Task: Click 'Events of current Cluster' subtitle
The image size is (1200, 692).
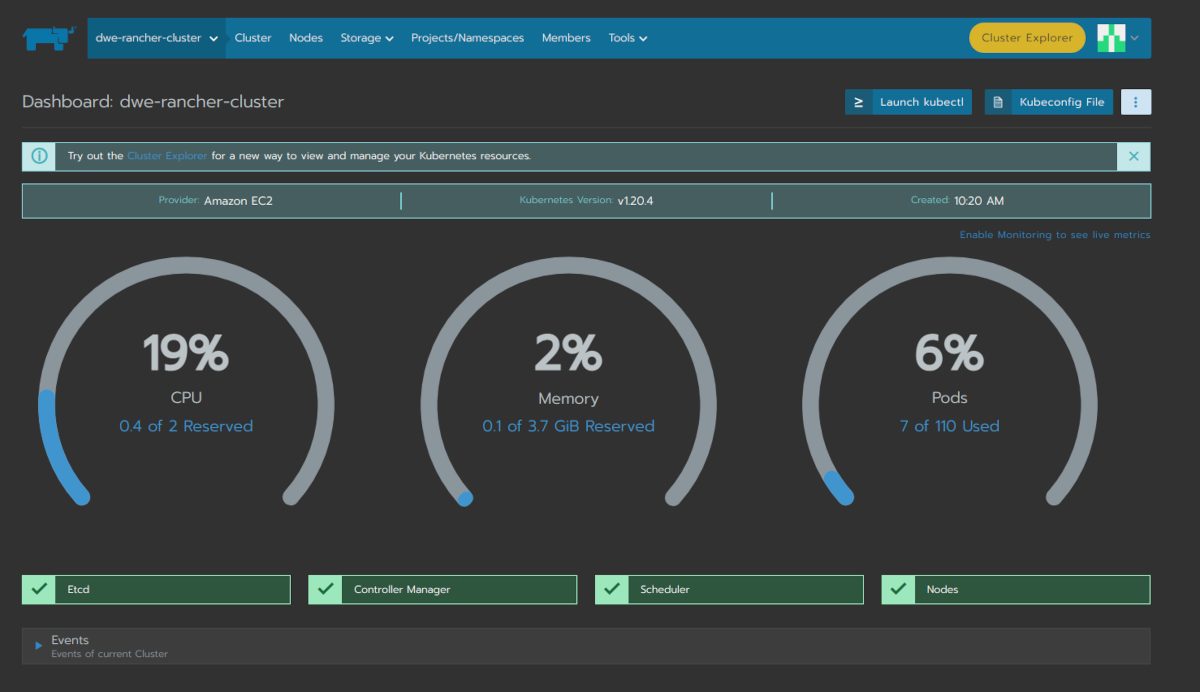Action: point(110,654)
